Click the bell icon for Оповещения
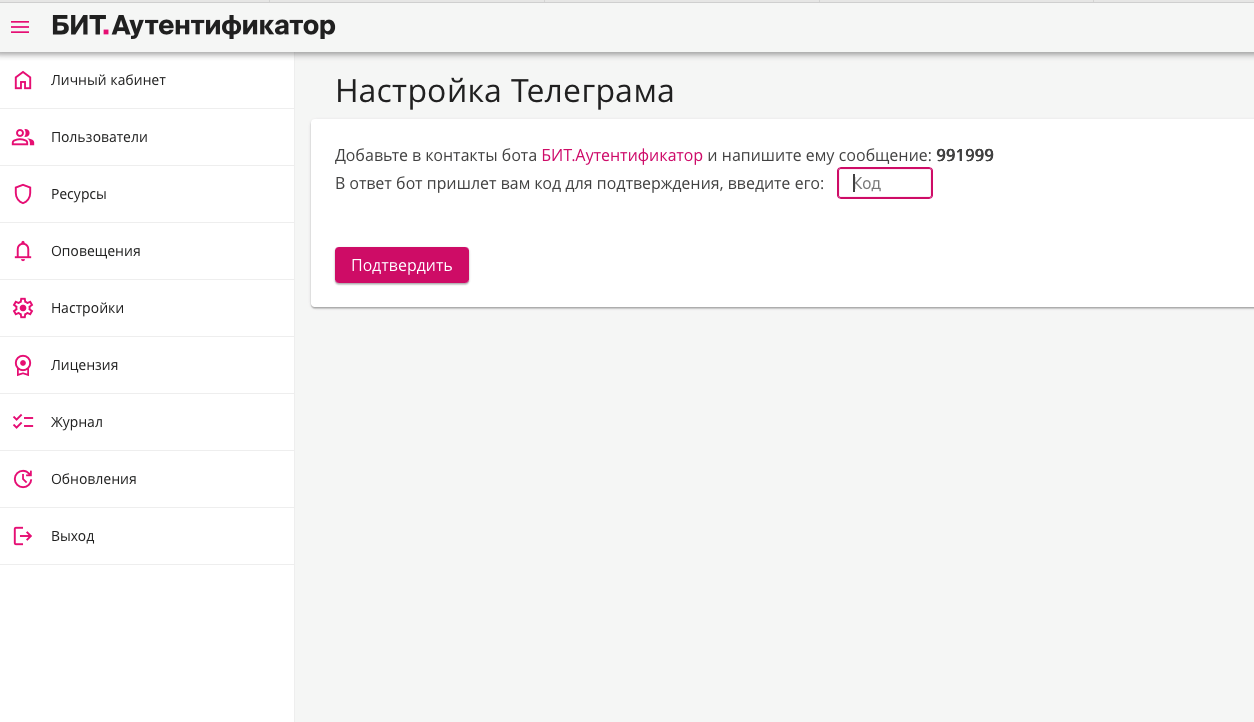The width and height of the screenshot is (1254, 722). pyautogui.click(x=23, y=251)
